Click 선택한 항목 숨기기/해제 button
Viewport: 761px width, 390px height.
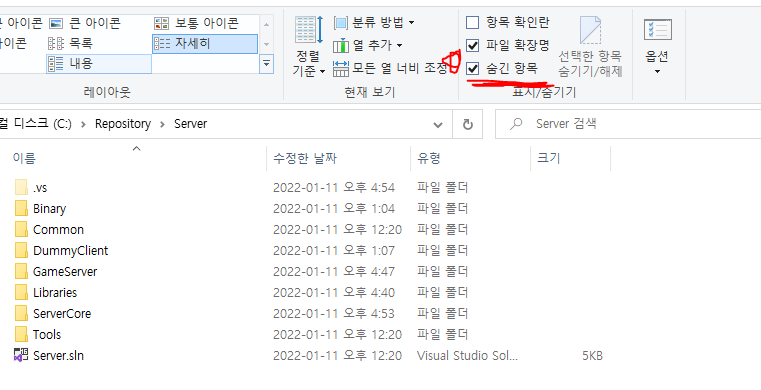pyautogui.click(x=590, y=47)
